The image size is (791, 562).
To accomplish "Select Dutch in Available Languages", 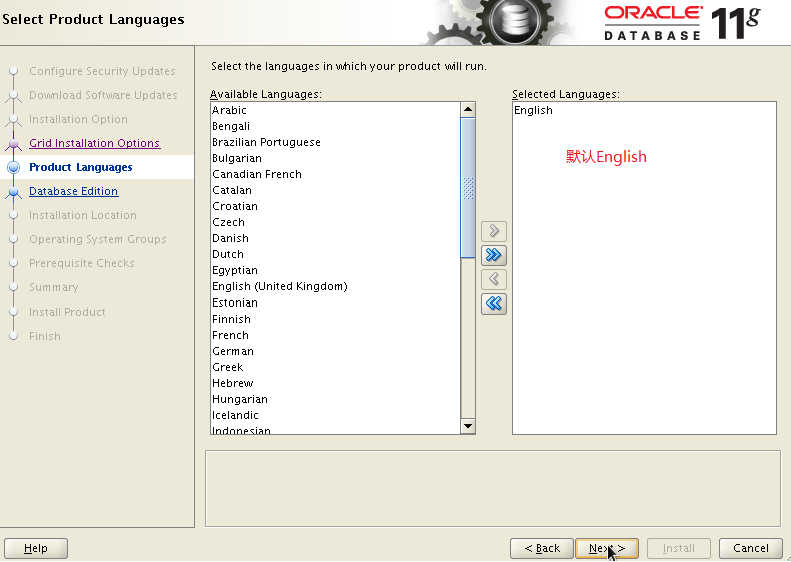I will tap(335, 254).
